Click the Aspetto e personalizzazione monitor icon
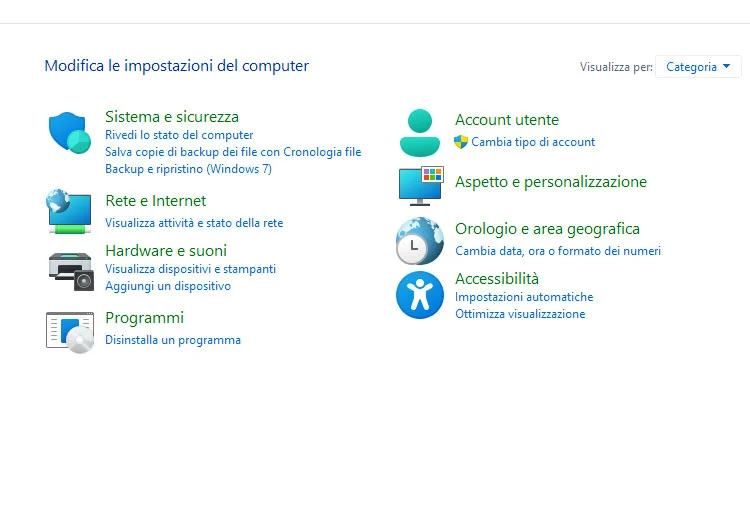This screenshot has width=750, height=532. pos(421,186)
